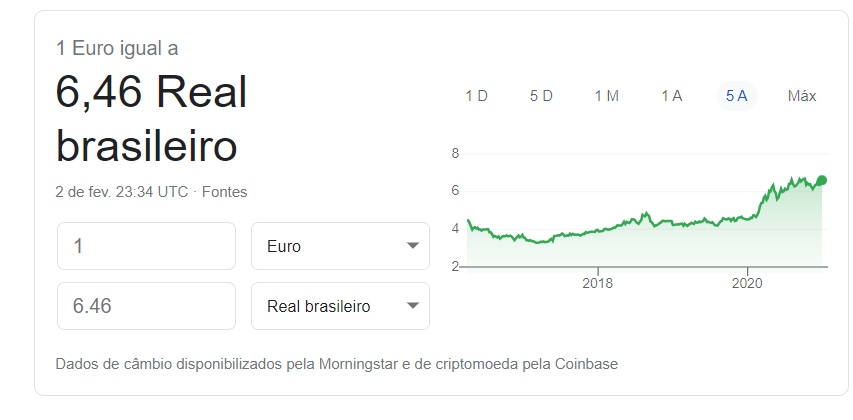Click the Real brasileiro dropdown arrow icon
This screenshot has height=420, width=853.
(413, 306)
